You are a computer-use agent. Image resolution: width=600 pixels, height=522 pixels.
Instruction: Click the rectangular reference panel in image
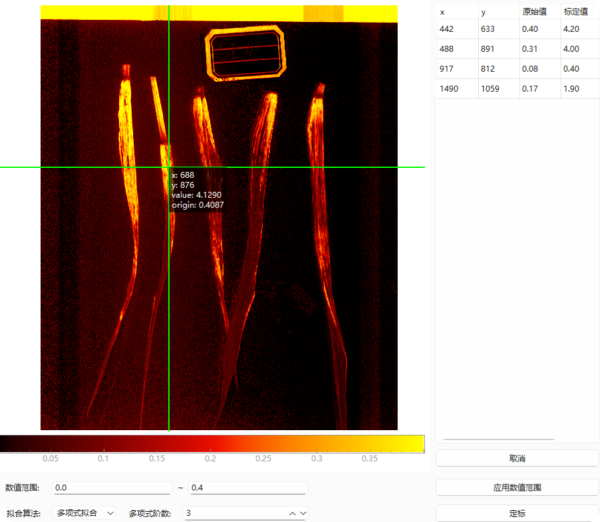tap(246, 54)
